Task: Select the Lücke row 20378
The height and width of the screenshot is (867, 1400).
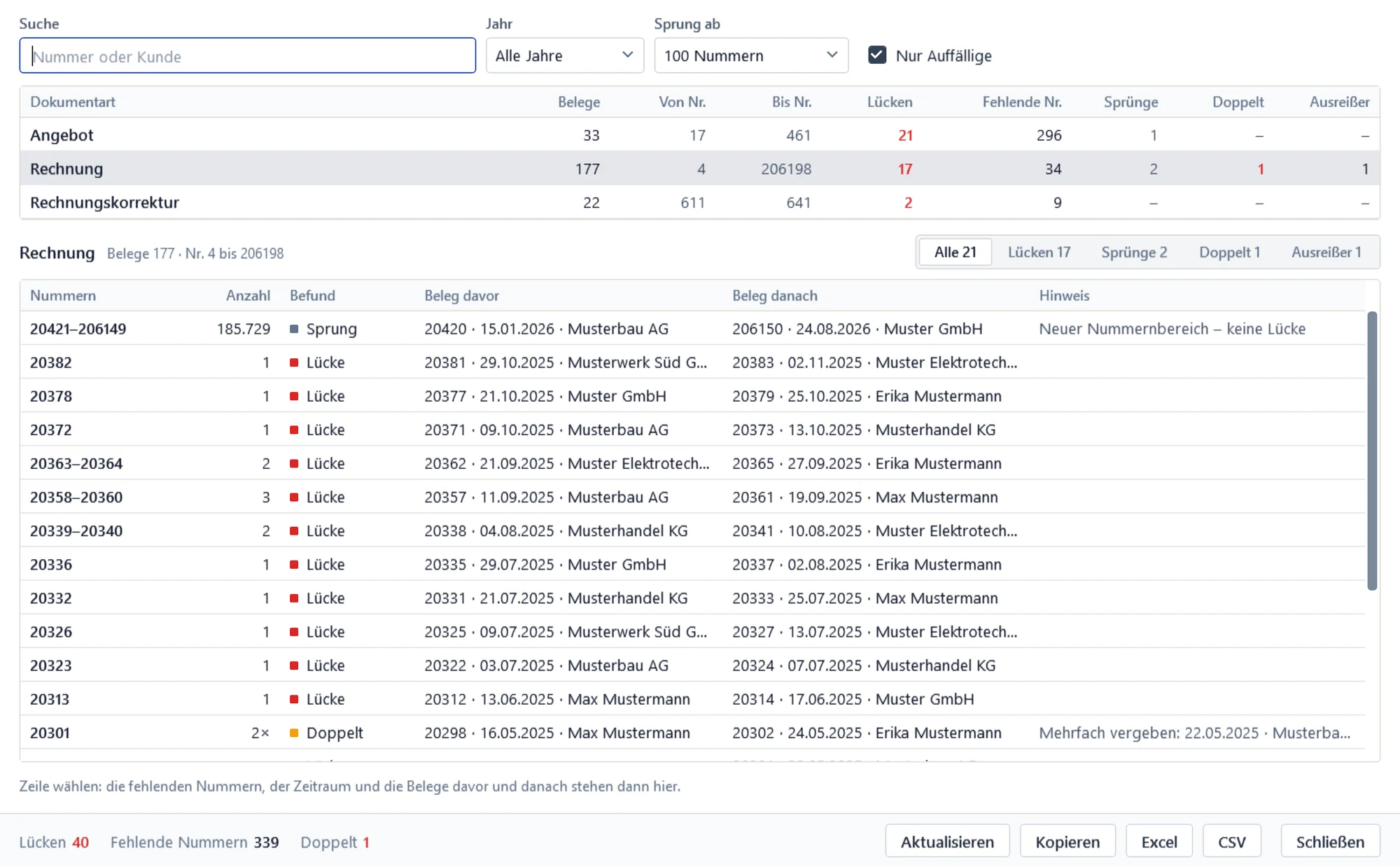Action: point(692,396)
